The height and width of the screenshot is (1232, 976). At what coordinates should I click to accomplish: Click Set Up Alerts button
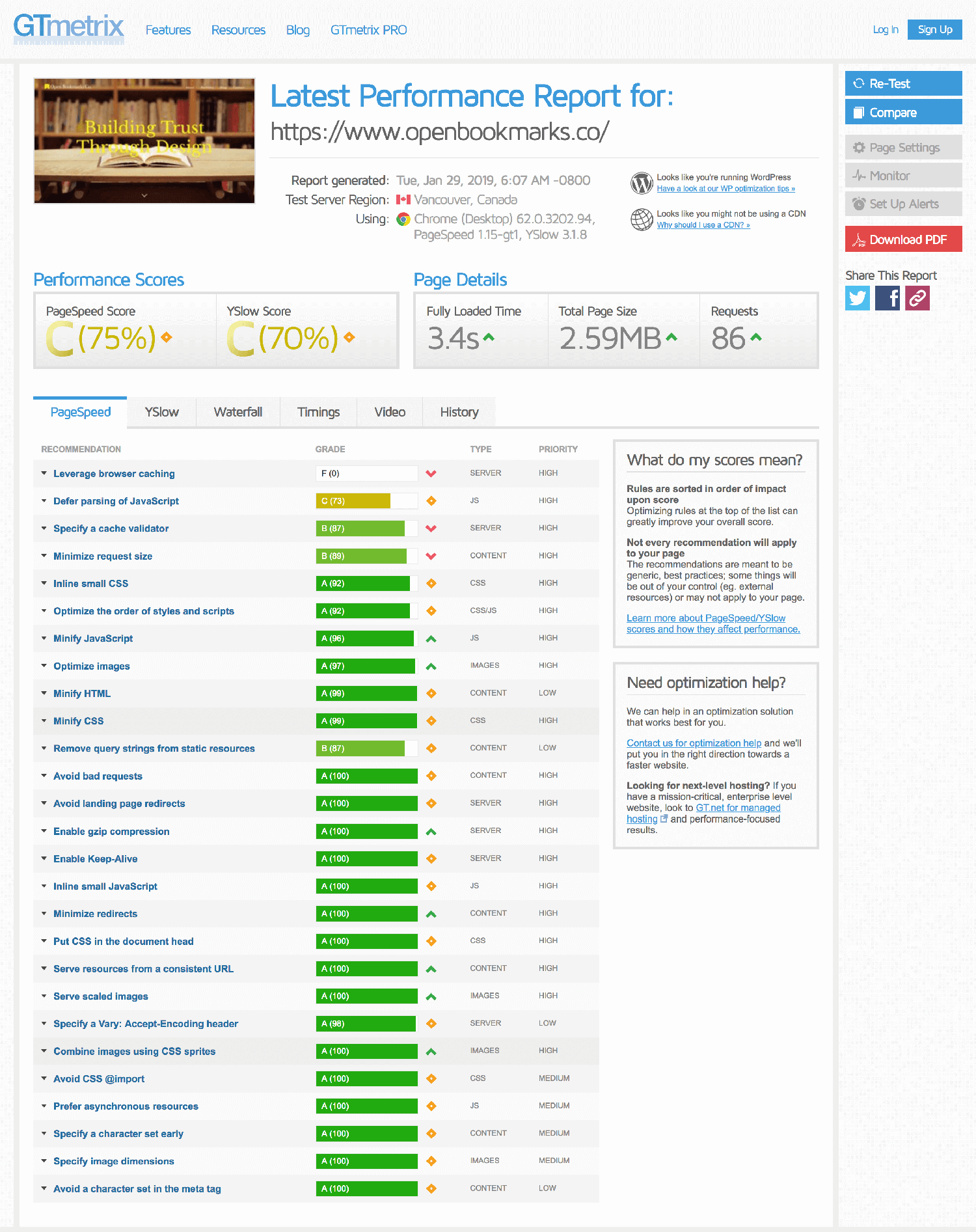click(x=903, y=204)
